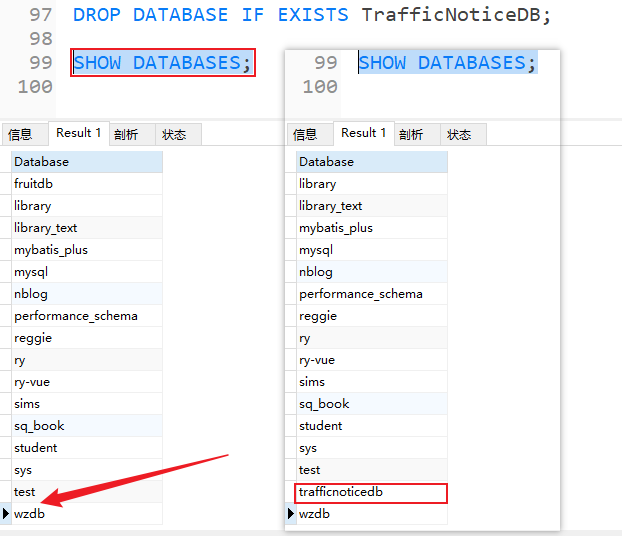The width and height of the screenshot is (622, 536).
Task: Click SHOW DATABASES statement in right editor
Action: tap(447, 63)
